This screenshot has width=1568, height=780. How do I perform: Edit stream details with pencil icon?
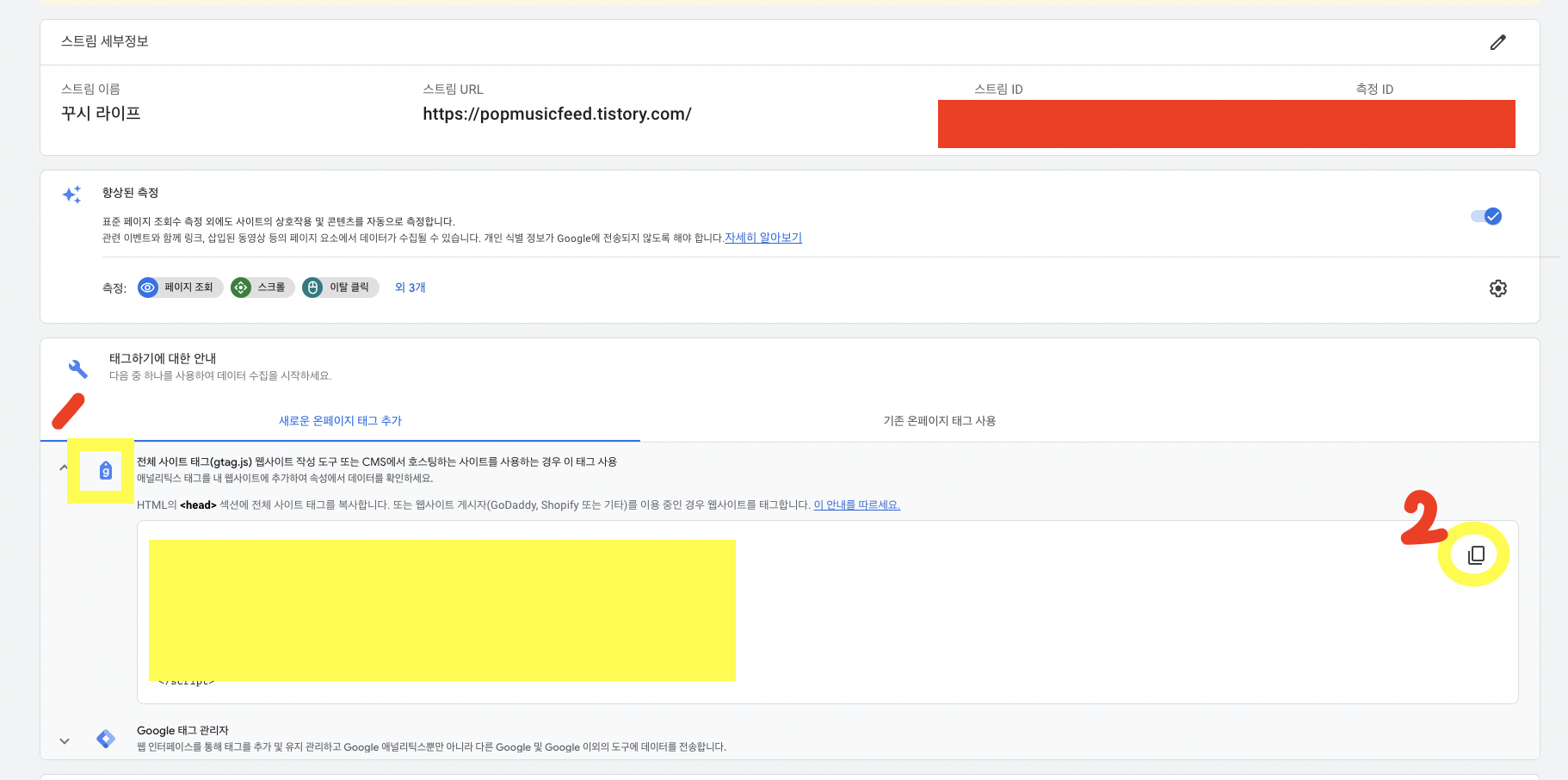coord(1498,42)
